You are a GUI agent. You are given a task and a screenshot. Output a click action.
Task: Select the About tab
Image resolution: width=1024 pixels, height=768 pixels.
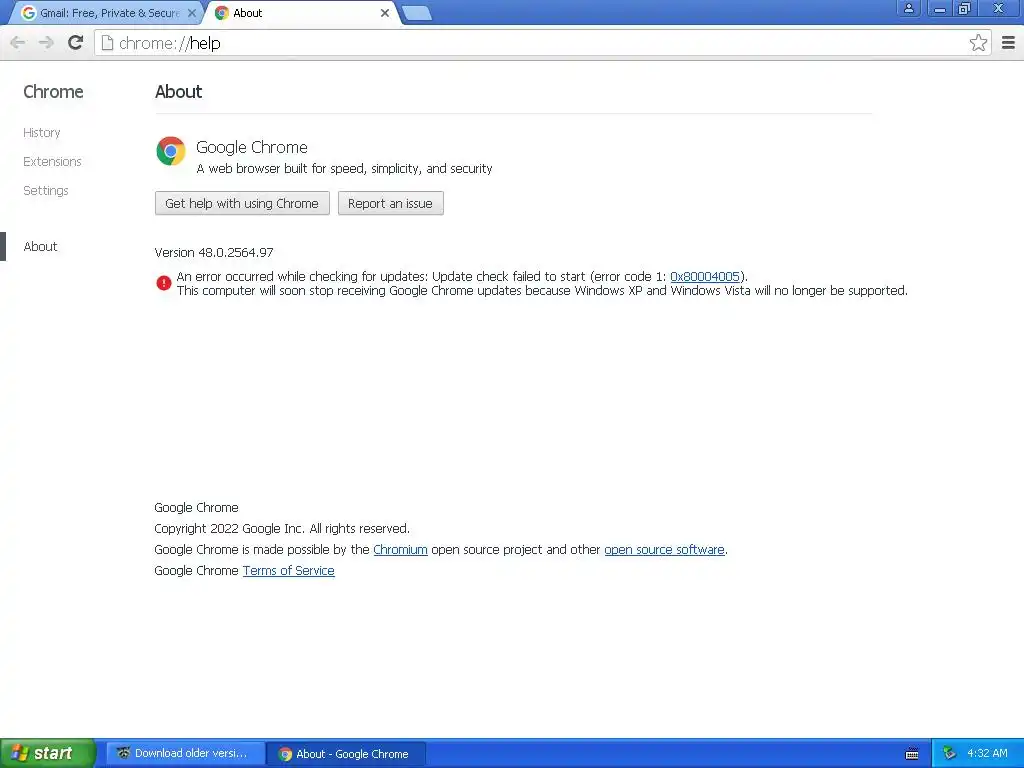300,13
